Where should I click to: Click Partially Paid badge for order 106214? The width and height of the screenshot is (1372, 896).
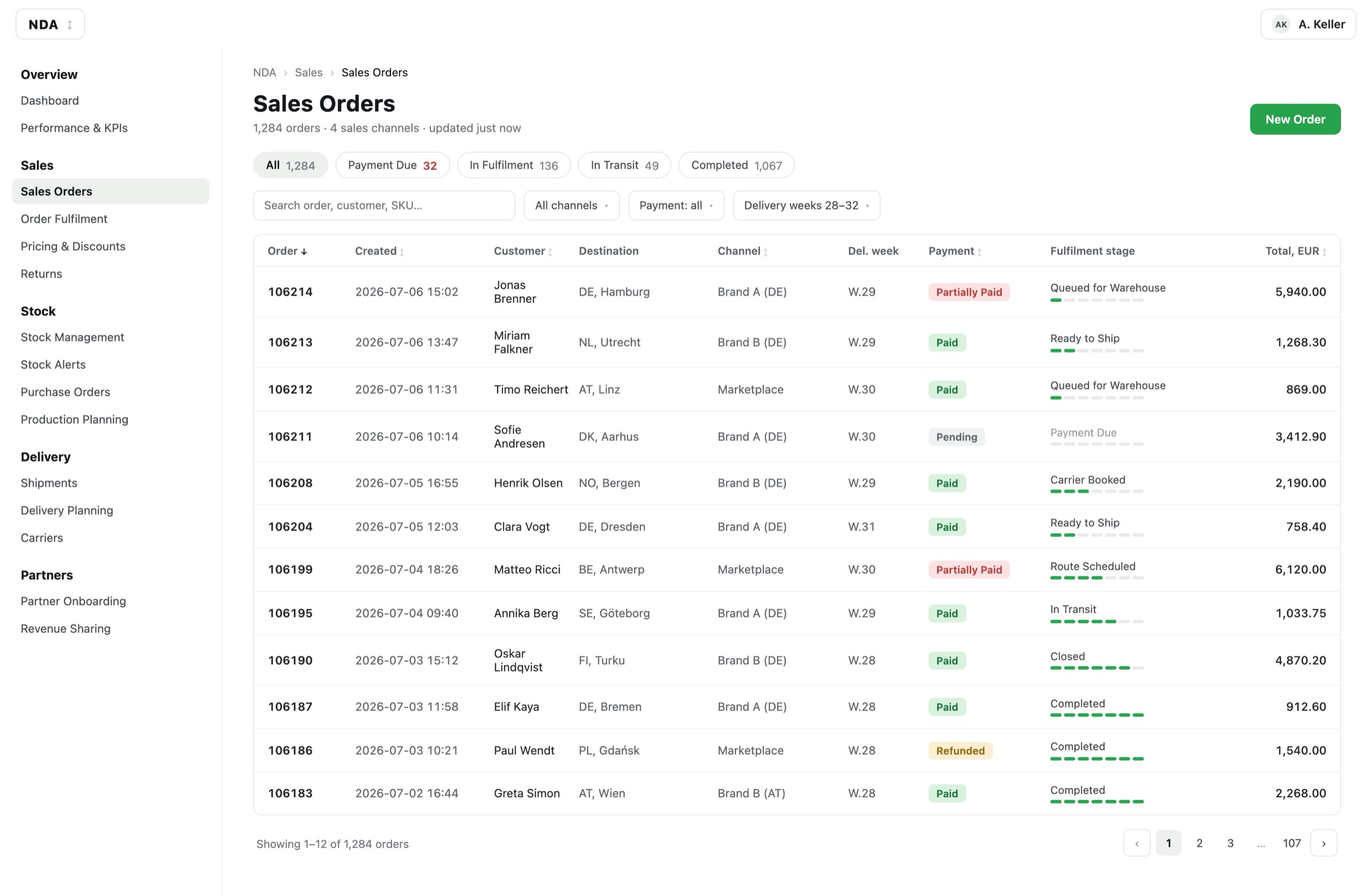tap(968, 292)
